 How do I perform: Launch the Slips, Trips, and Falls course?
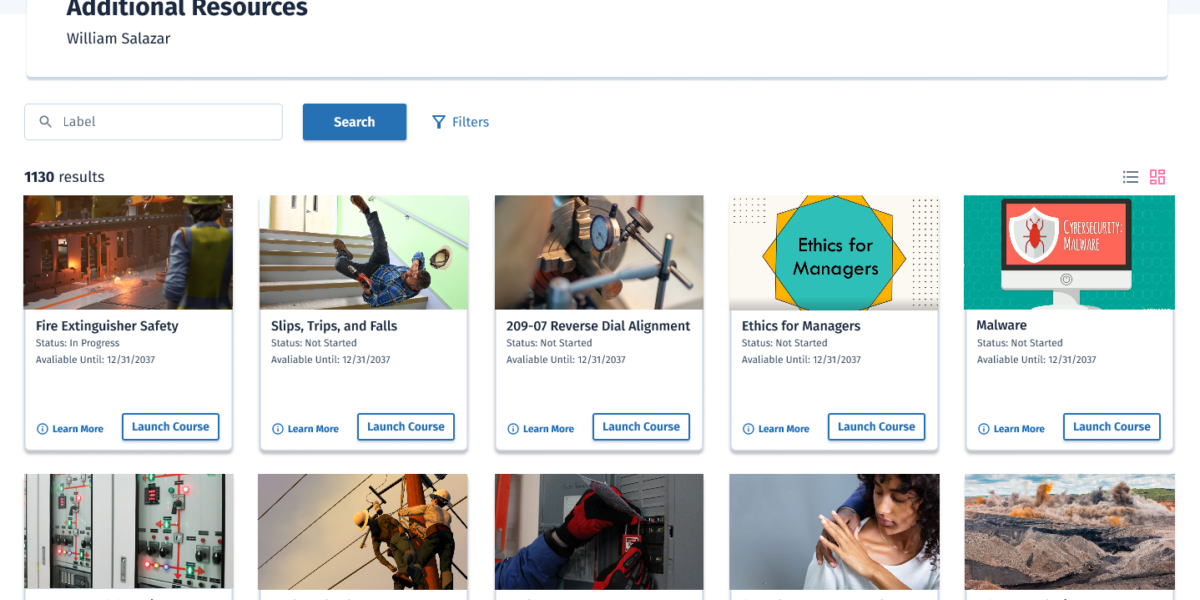(x=406, y=427)
